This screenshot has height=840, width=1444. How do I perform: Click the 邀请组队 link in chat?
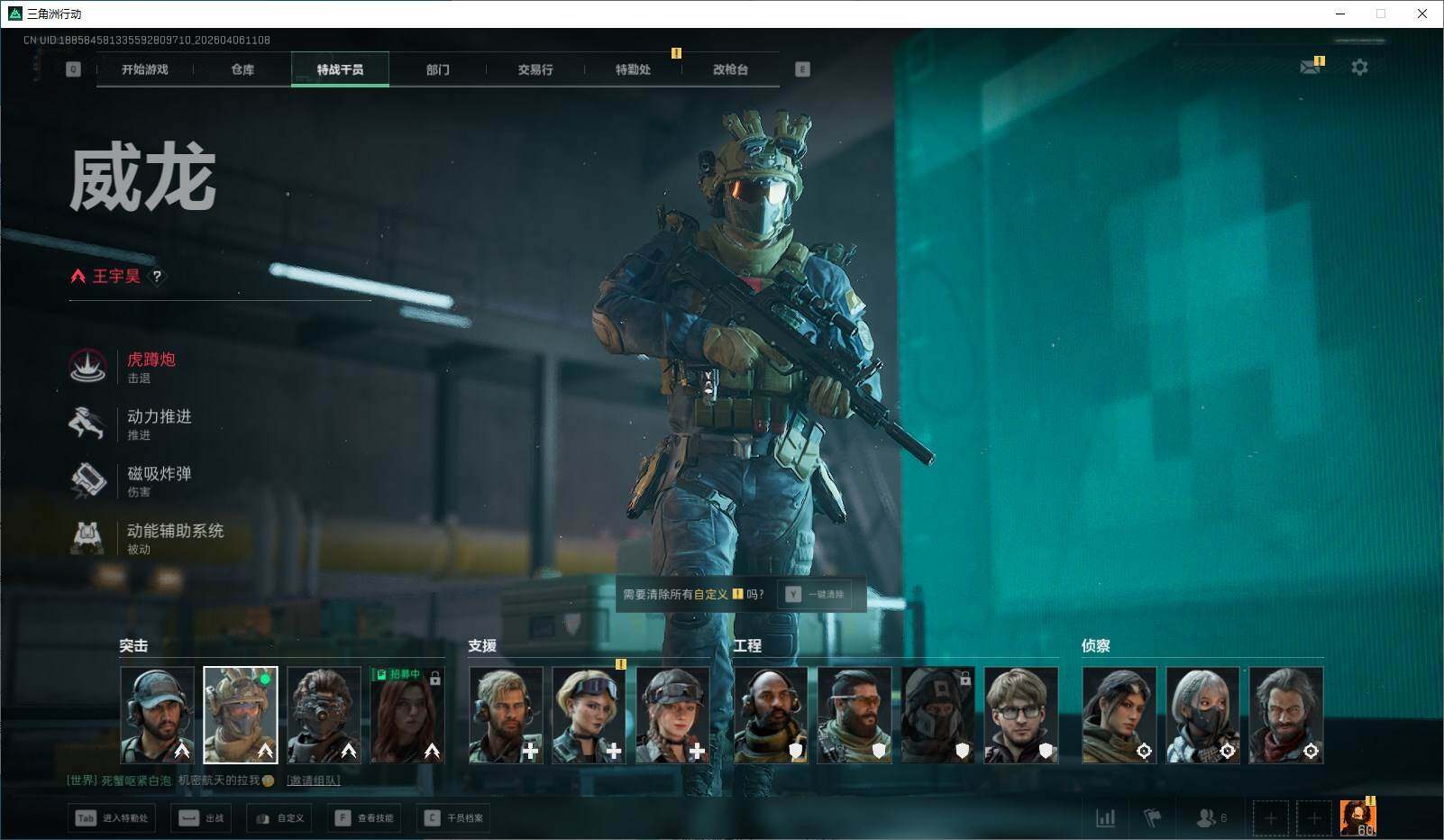[x=314, y=781]
